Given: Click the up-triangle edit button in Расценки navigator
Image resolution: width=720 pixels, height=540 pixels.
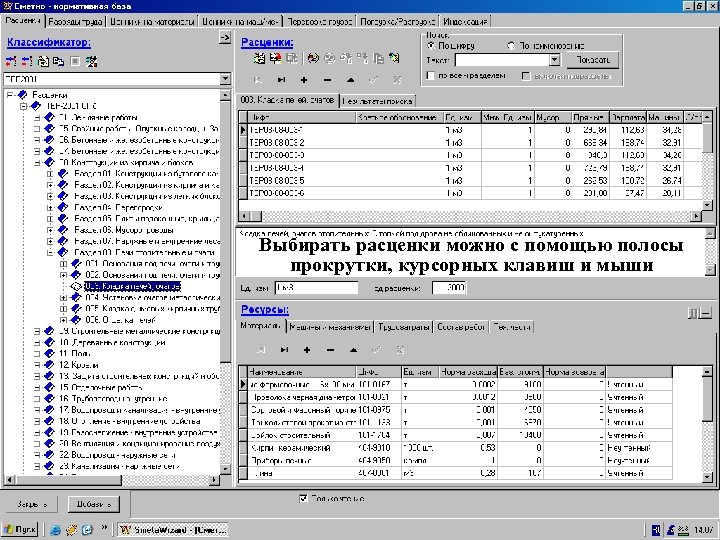Looking at the screenshot, I should pyautogui.click(x=350, y=80).
